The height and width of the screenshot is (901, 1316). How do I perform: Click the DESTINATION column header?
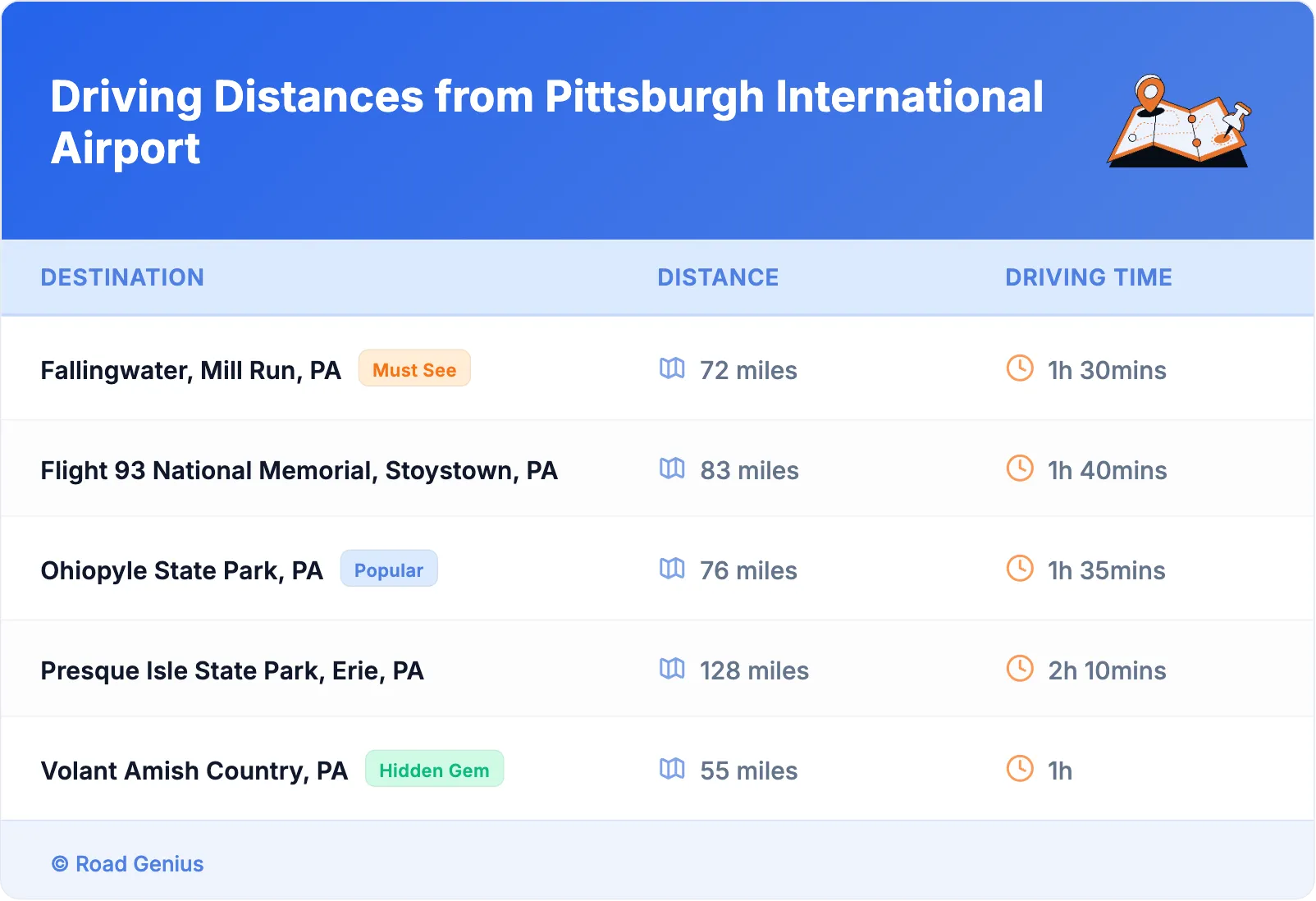coord(122,277)
